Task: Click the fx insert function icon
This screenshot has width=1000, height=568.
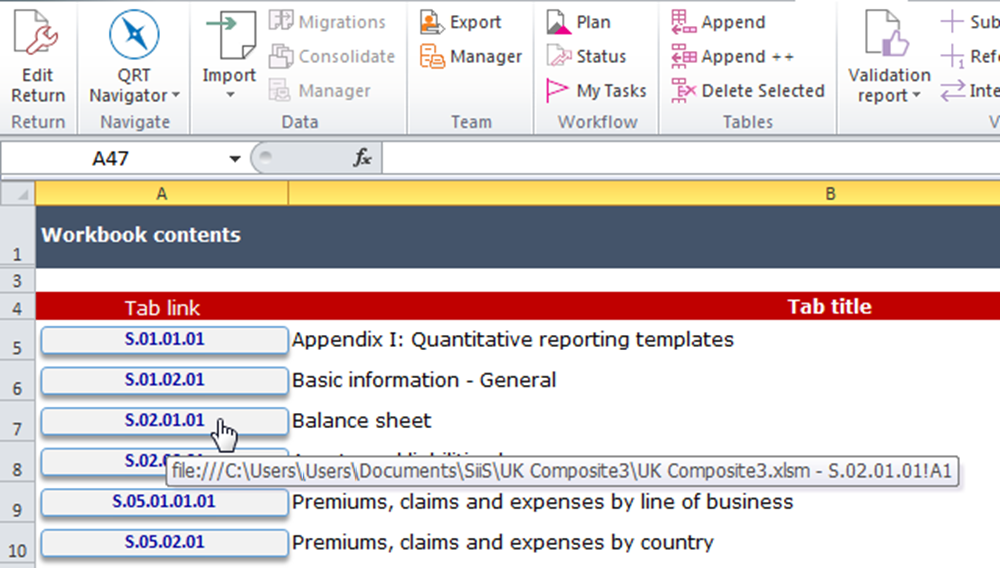Action: [x=362, y=157]
